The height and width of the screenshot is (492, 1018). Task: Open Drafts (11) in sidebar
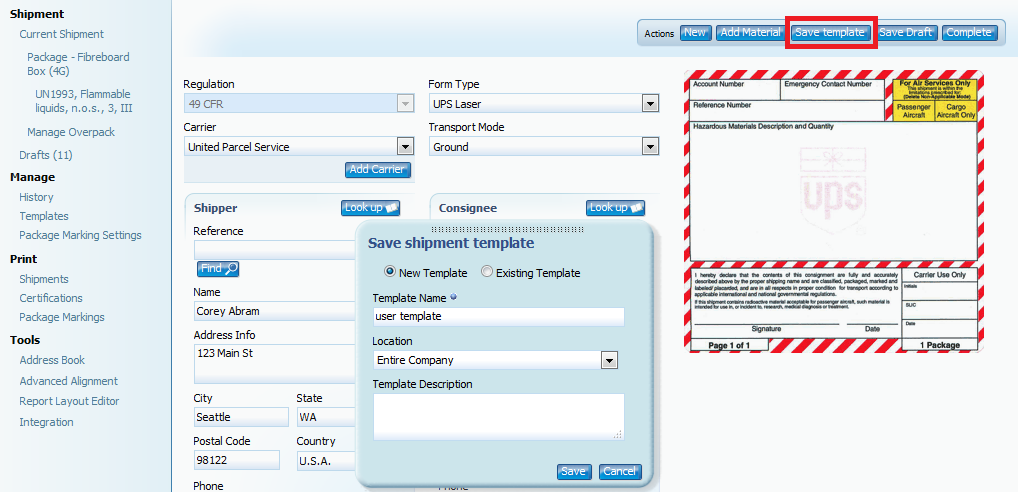point(46,155)
